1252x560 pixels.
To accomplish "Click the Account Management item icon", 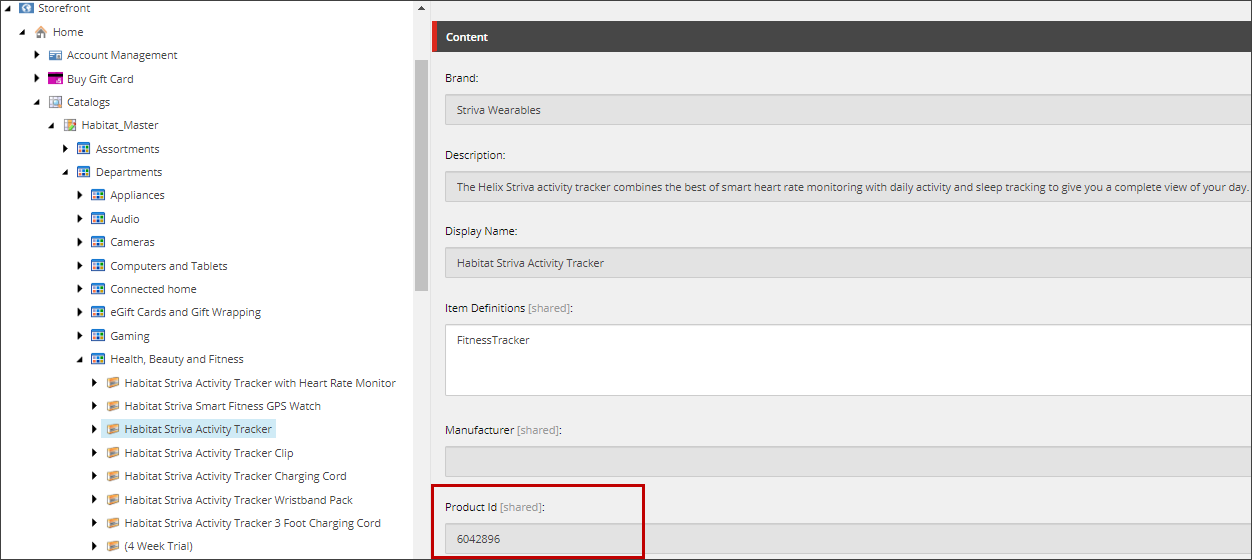I will pyautogui.click(x=56, y=55).
